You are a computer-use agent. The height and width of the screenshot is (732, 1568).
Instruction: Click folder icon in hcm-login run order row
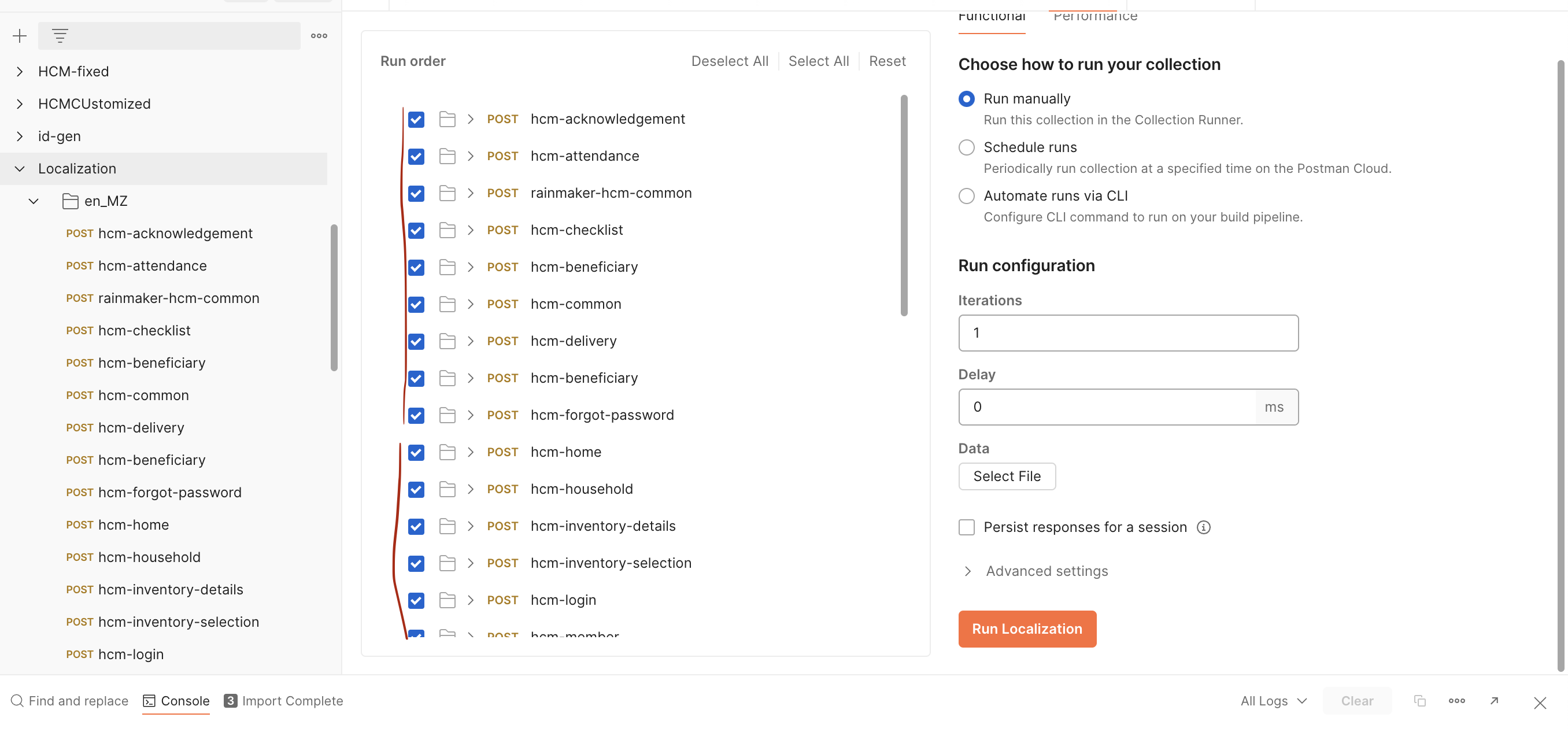(448, 601)
